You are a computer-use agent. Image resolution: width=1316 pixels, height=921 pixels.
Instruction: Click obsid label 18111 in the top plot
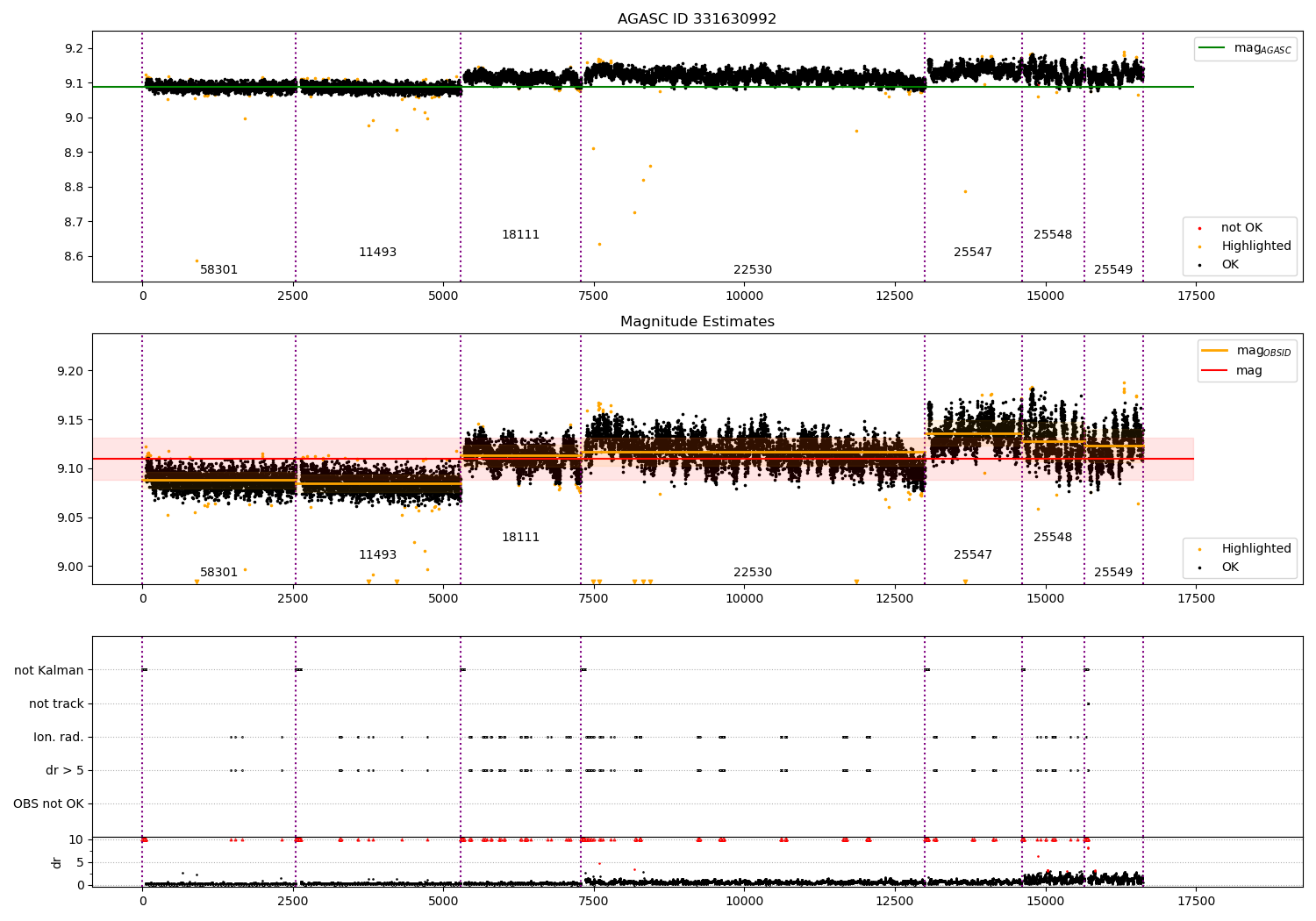pos(520,235)
